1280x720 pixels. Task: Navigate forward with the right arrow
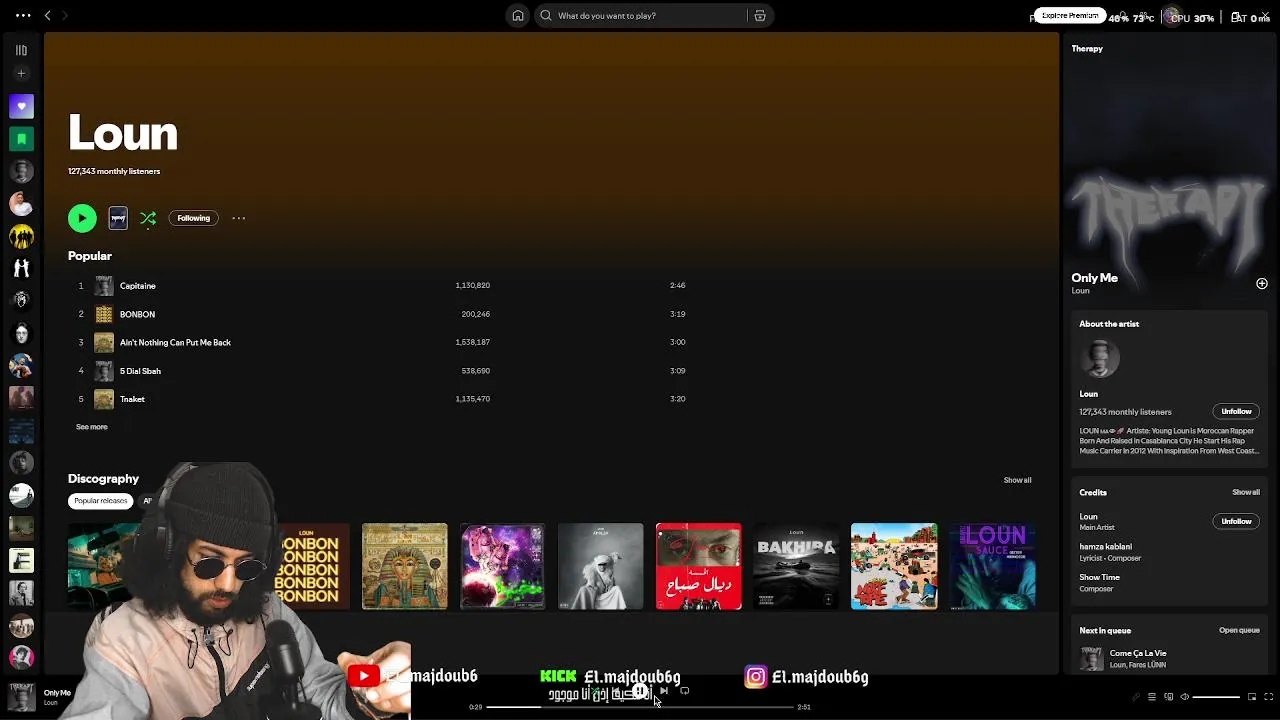pos(65,16)
